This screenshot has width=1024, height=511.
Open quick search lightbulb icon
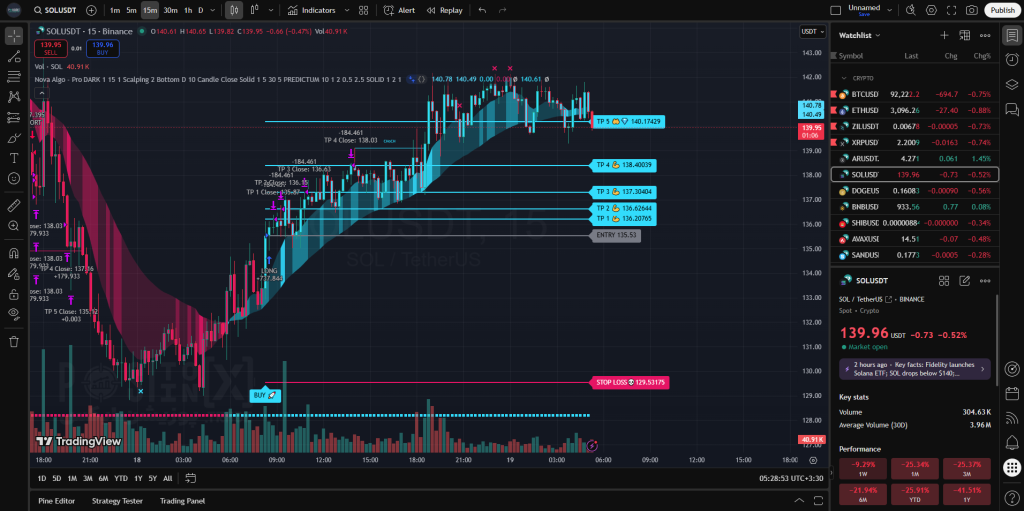pyautogui.click(x=911, y=10)
